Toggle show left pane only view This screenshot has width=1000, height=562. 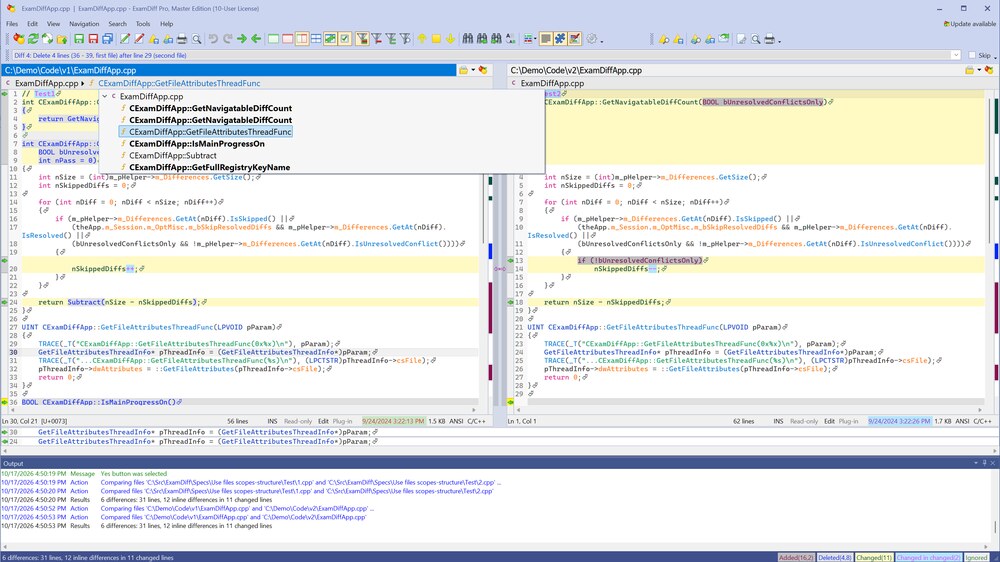(x=273, y=39)
